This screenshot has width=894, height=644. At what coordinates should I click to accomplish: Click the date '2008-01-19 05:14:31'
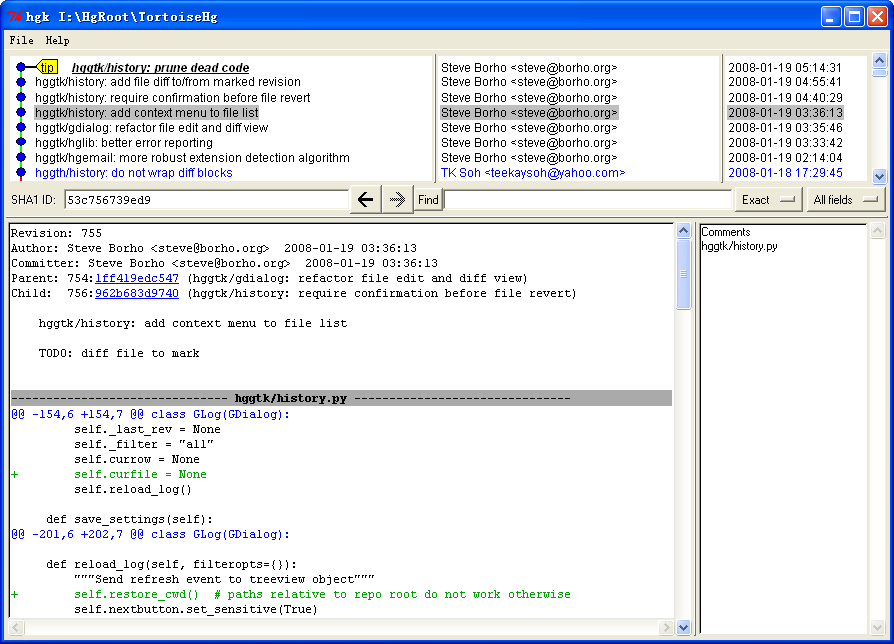click(785, 67)
